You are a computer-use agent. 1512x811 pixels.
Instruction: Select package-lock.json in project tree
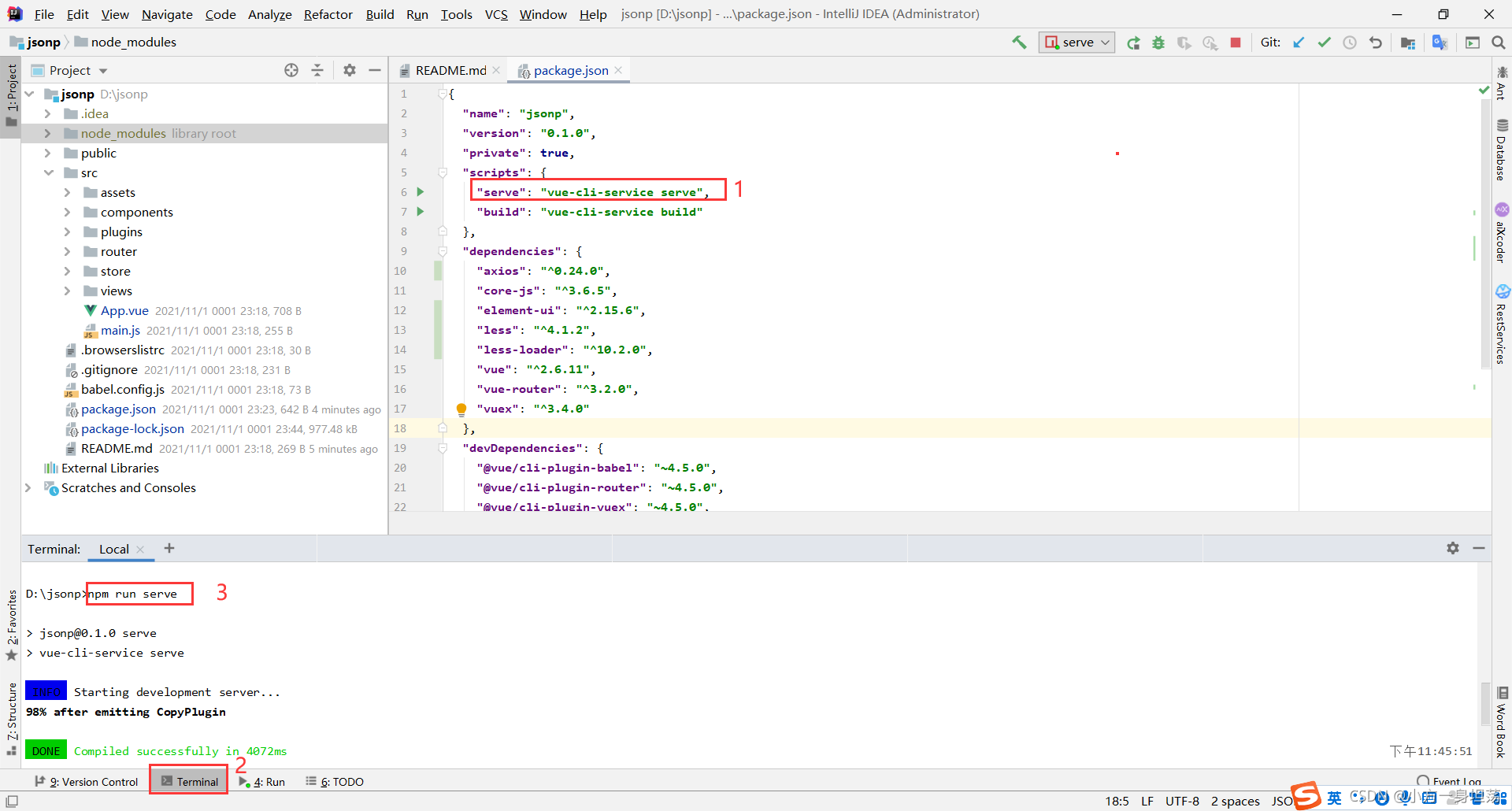coord(132,428)
